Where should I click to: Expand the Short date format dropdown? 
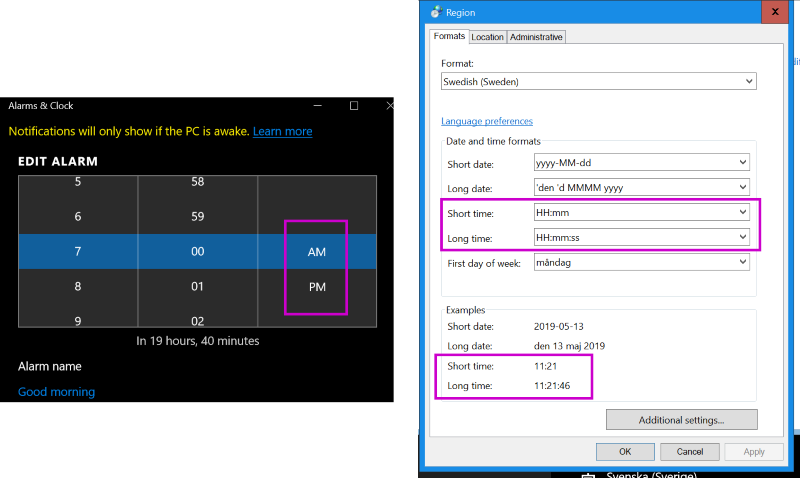(x=641, y=163)
